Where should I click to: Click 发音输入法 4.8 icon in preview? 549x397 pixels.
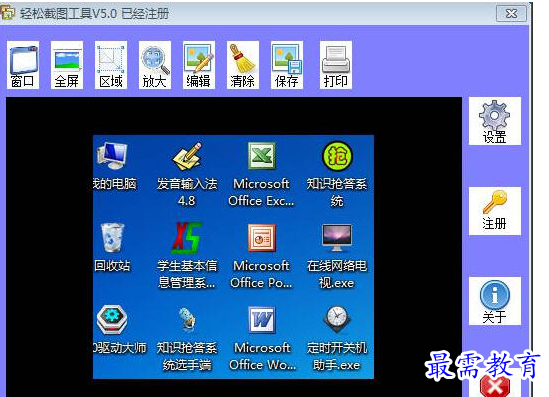[x=187, y=156]
